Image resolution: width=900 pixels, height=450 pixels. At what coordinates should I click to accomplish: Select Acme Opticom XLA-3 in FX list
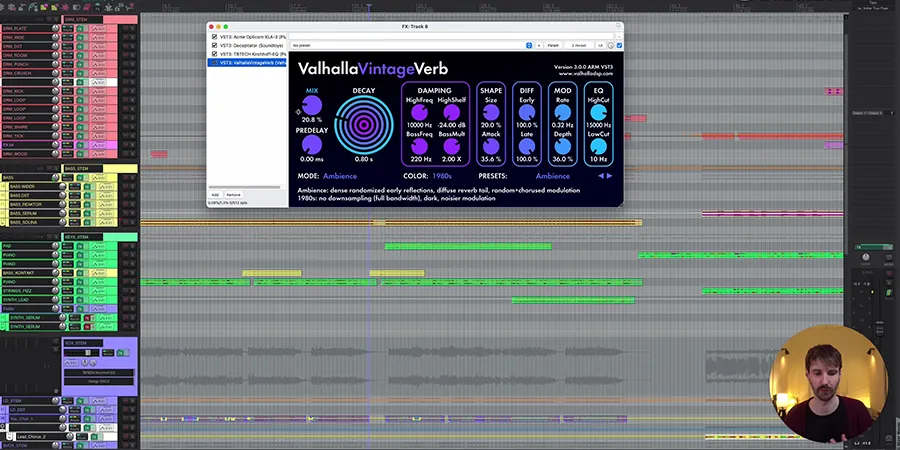pyautogui.click(x=252, y=36)
